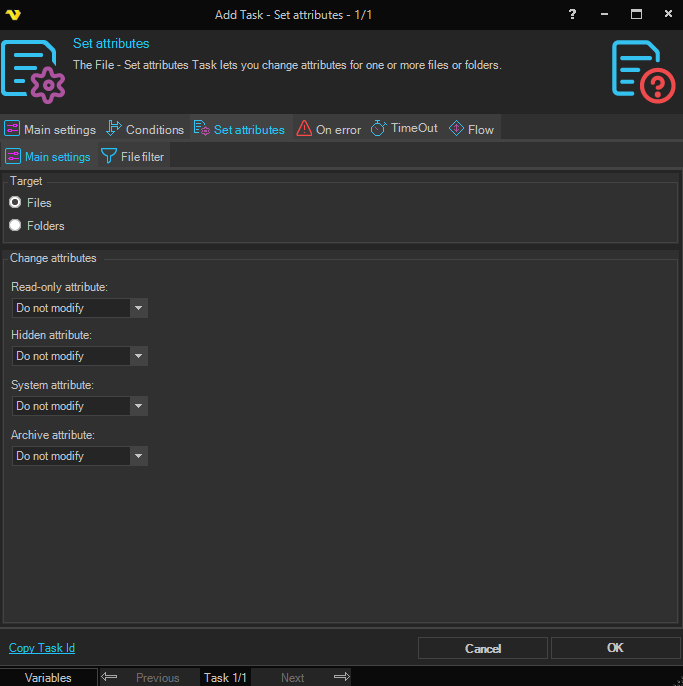Expand the Archive attribute combo box
The height and width of the screenshot is (686, 683).
click(139, 456)
